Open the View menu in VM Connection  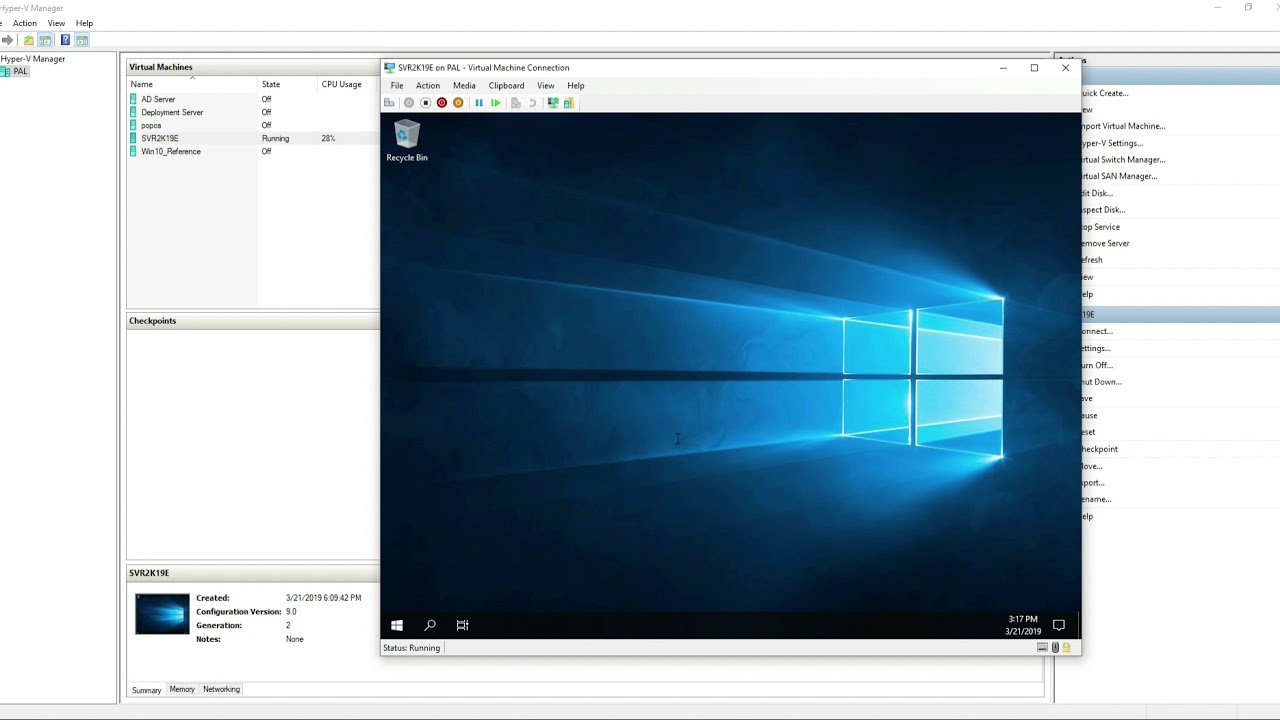(x=545, y=86)
